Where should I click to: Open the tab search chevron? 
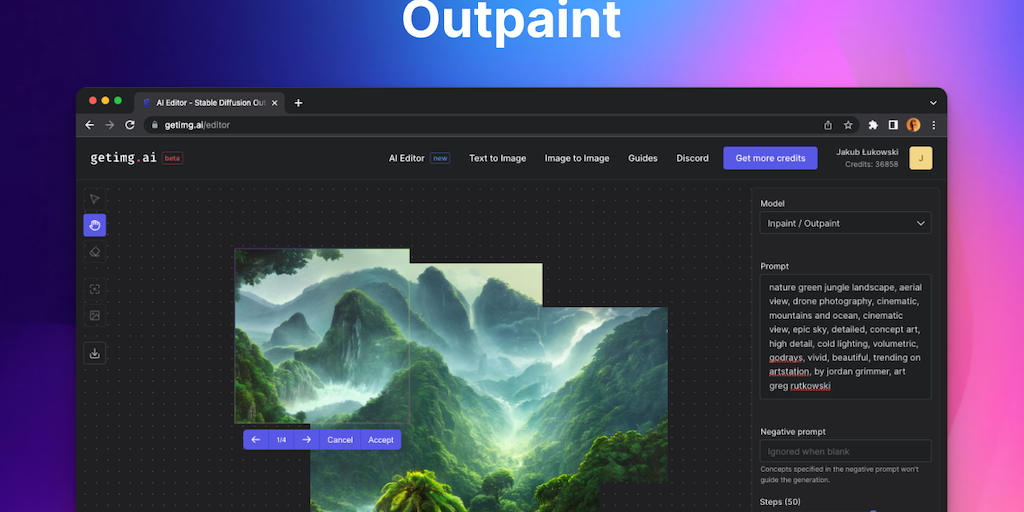pyautogui.click(x=933, y=103)
